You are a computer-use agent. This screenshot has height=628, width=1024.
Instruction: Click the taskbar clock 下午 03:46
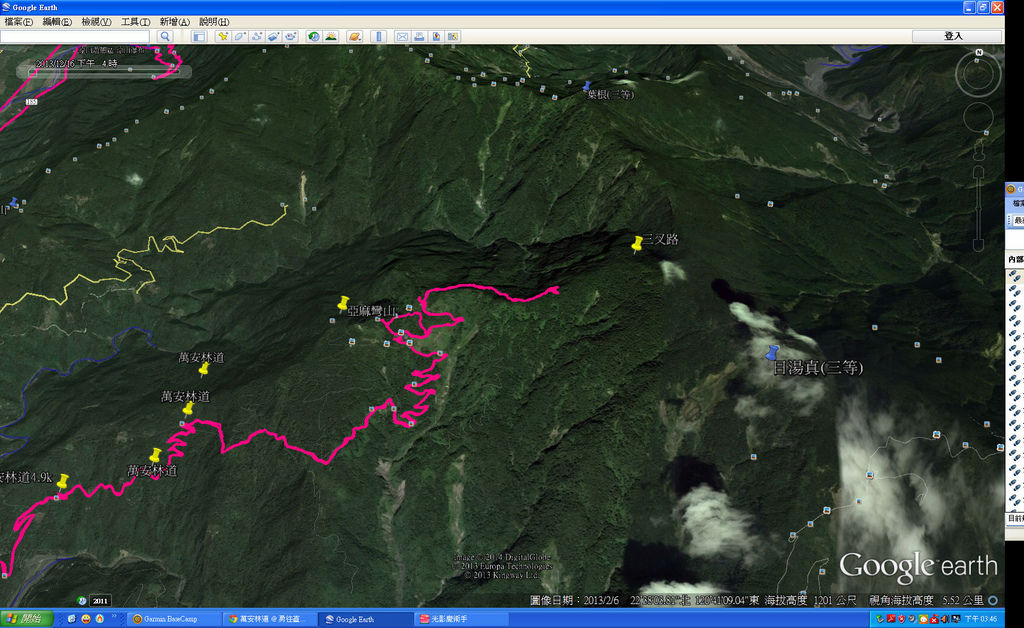point(981,619)
